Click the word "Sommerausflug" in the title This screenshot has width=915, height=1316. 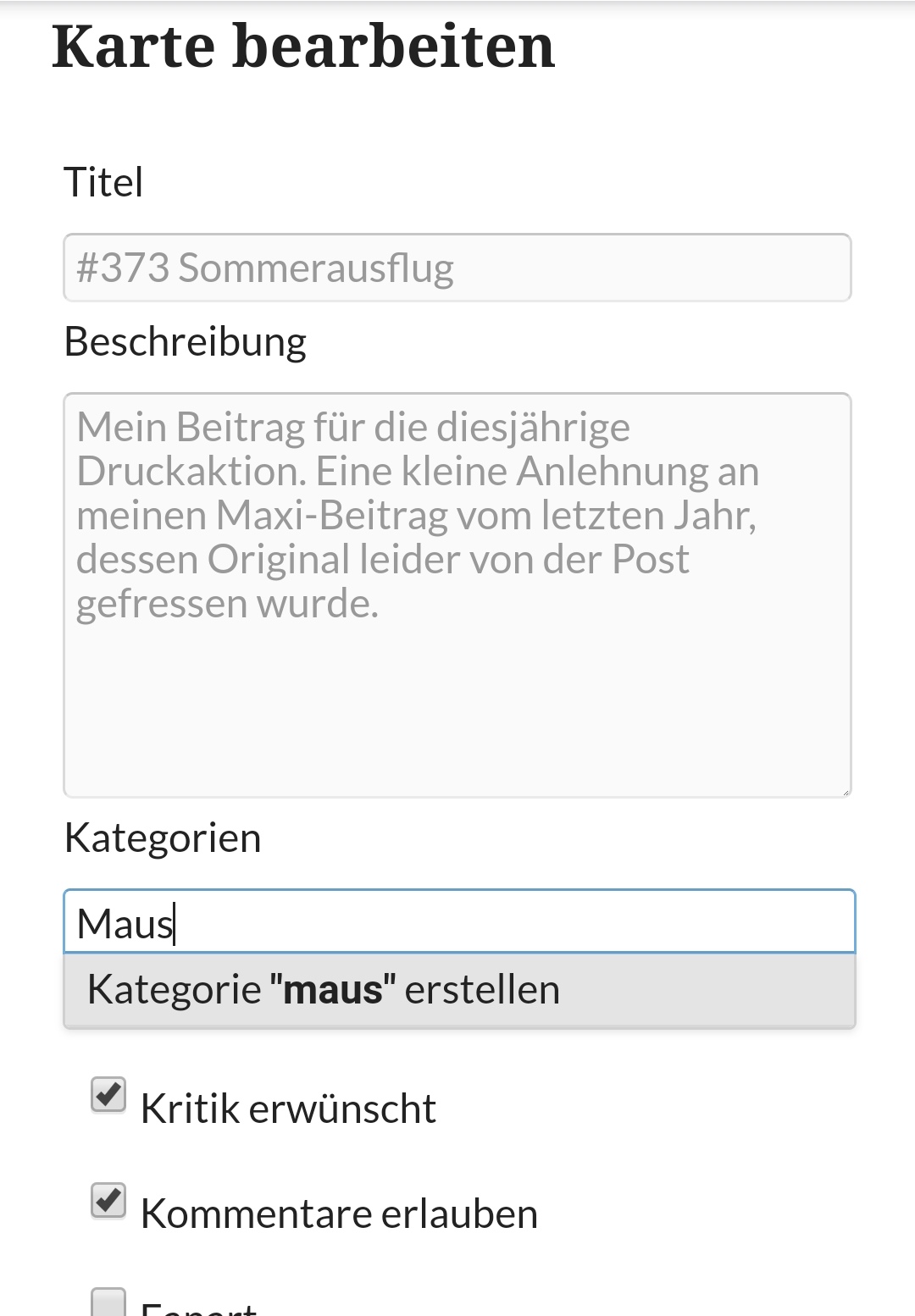click(316, 268)
